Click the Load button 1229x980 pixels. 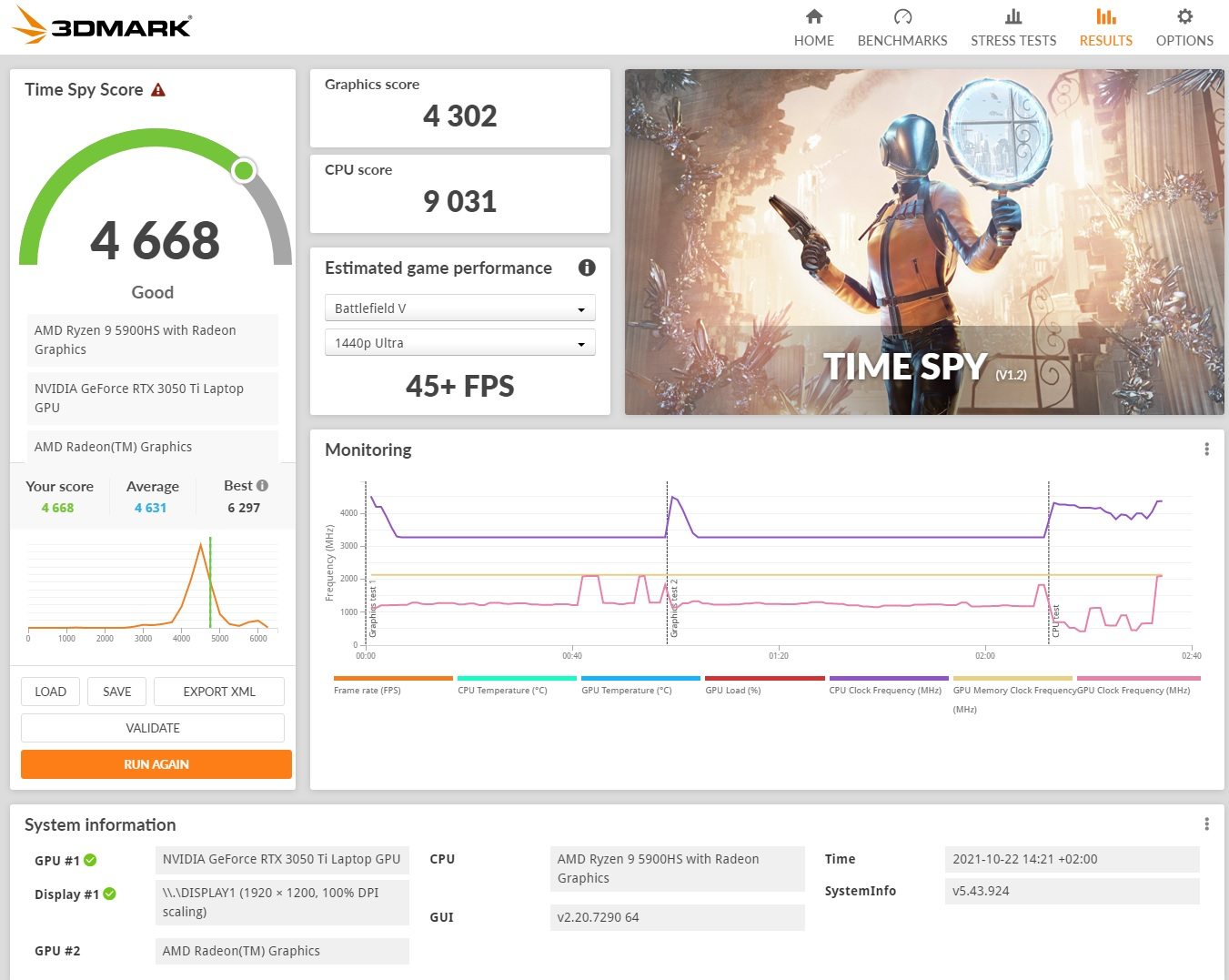pos(51,692)
